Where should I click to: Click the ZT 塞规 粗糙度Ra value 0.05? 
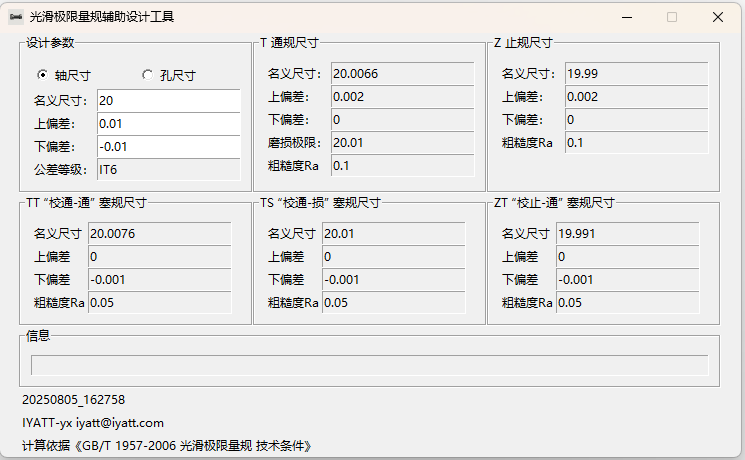point(628,303)
